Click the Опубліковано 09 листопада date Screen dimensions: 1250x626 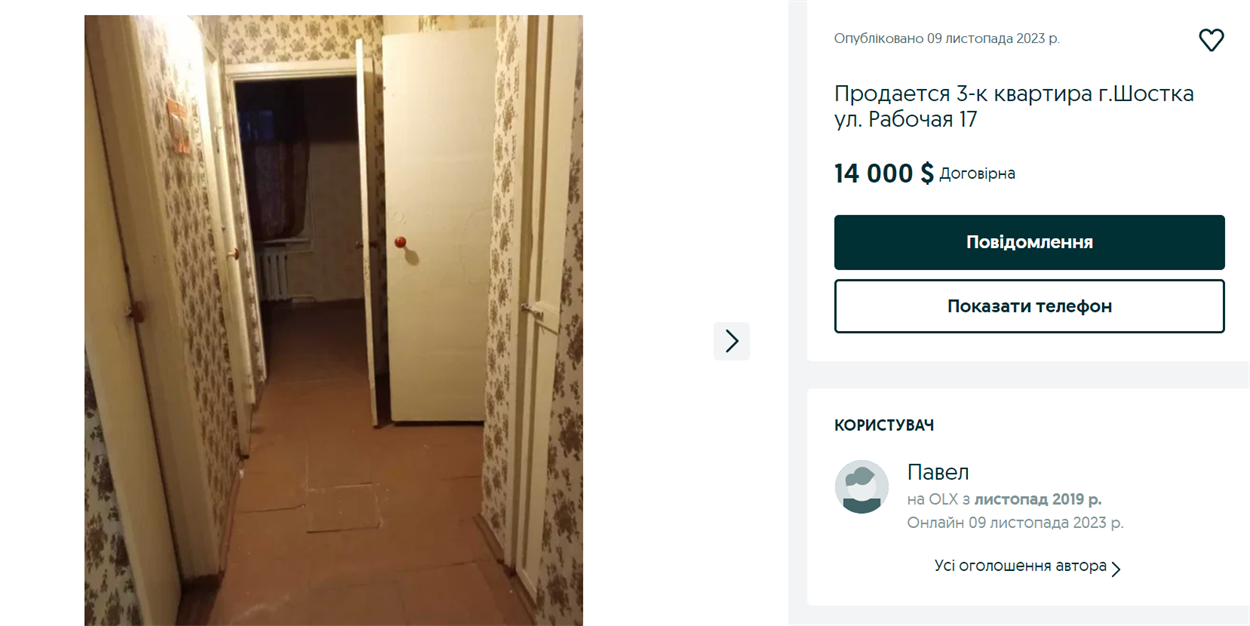947,38
